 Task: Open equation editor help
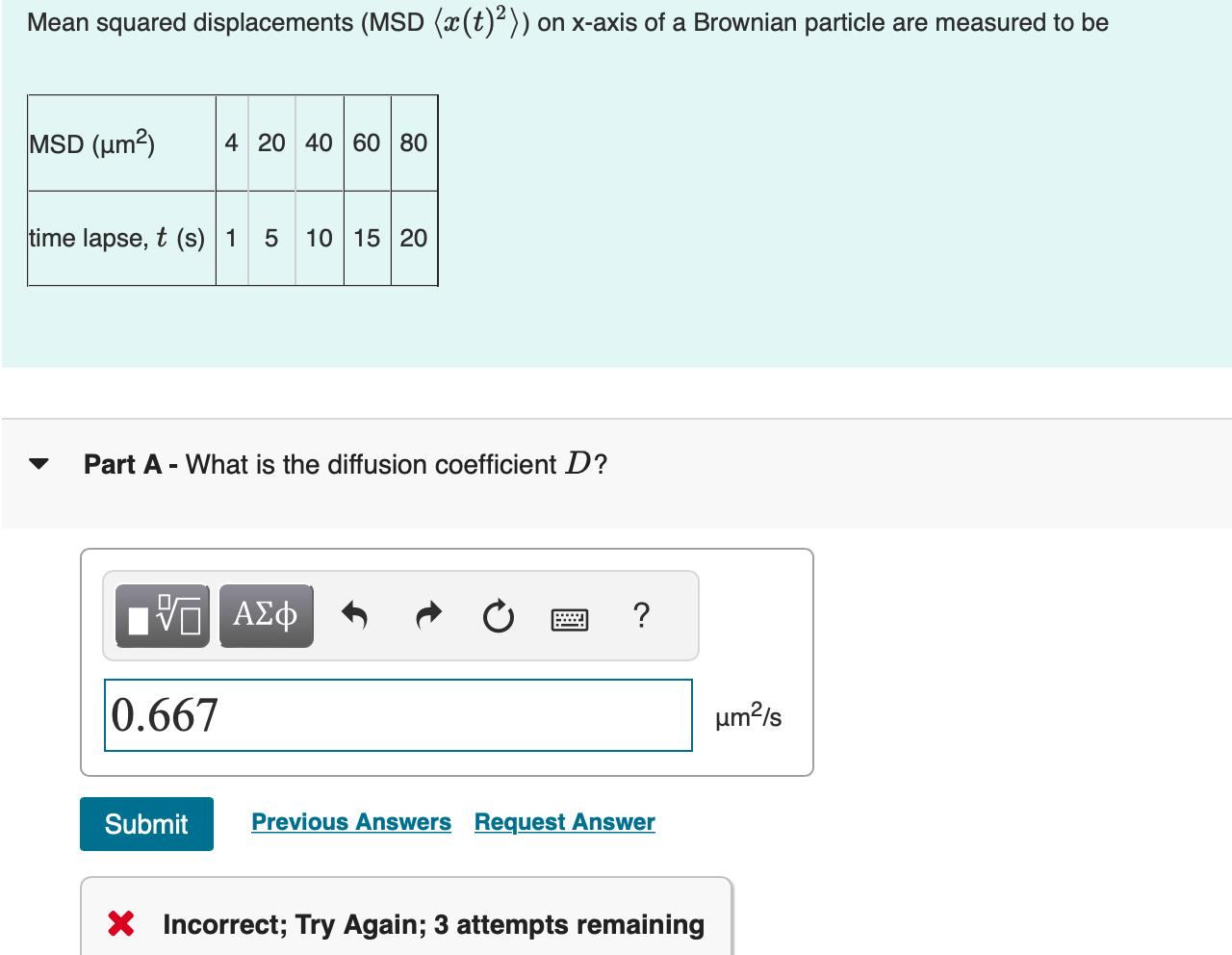point(641,616)
